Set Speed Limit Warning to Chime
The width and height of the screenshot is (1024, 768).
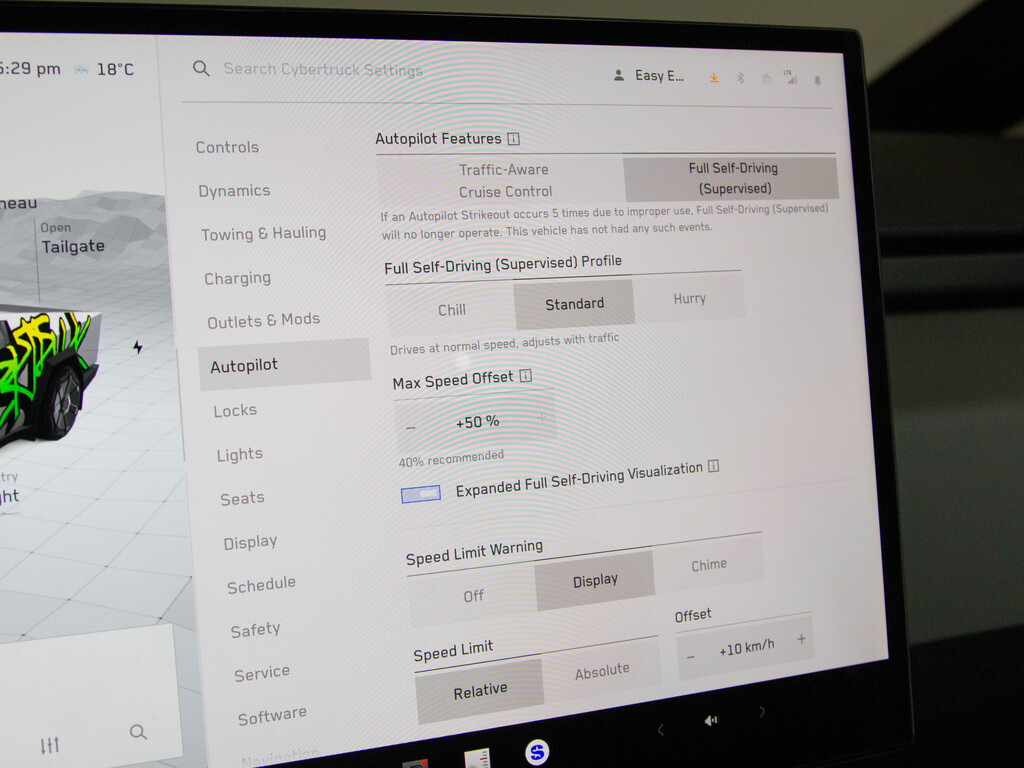pos(709,564)
